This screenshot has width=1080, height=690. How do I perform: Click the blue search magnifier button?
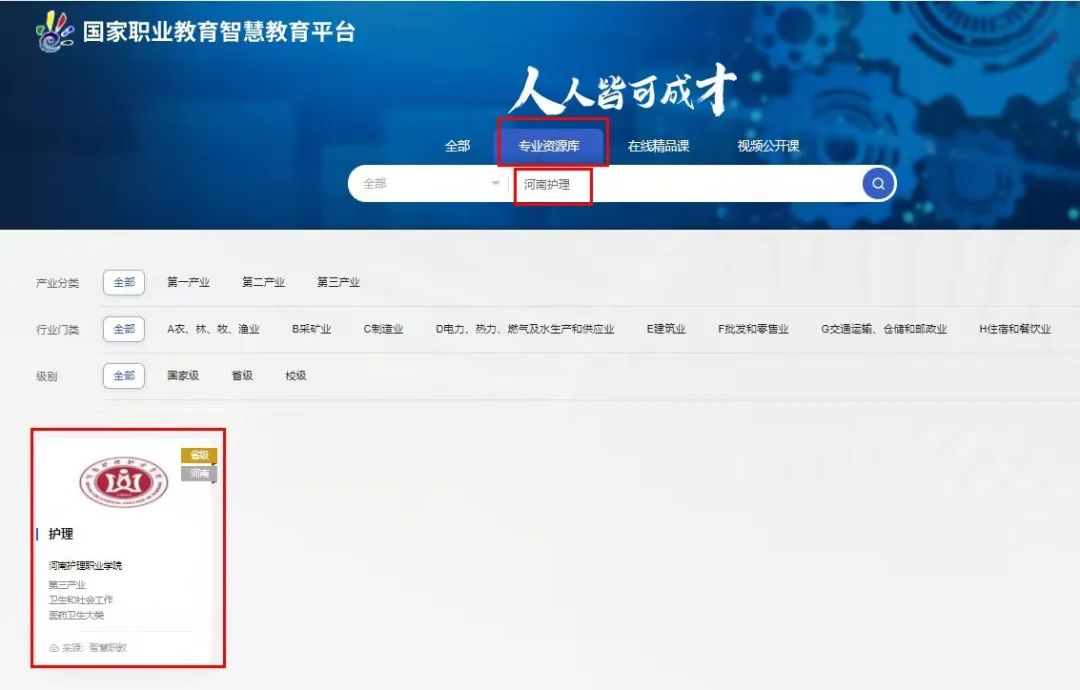878,184
